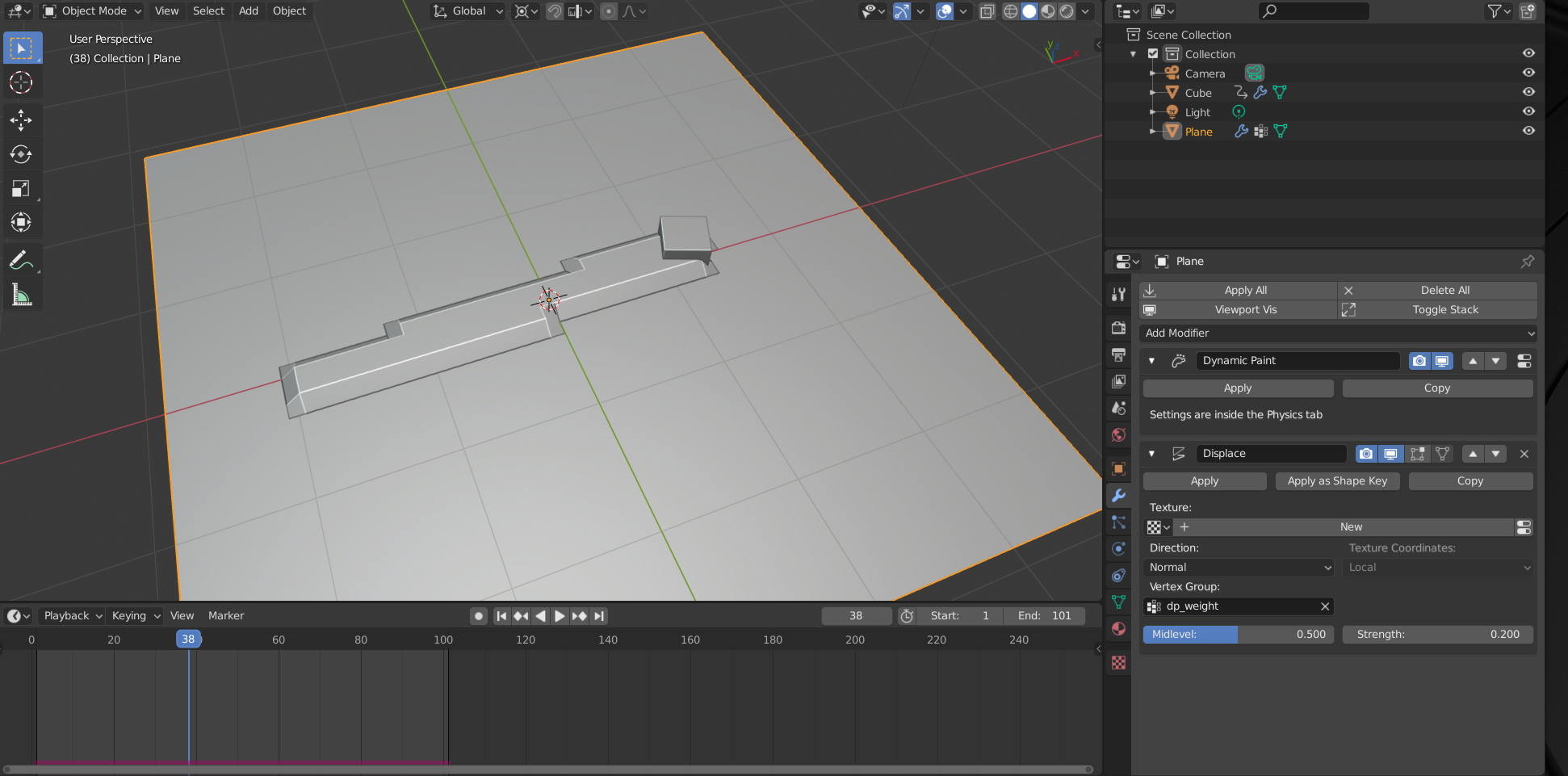Open the Add Modifier dropdown

click(1338, 333)
